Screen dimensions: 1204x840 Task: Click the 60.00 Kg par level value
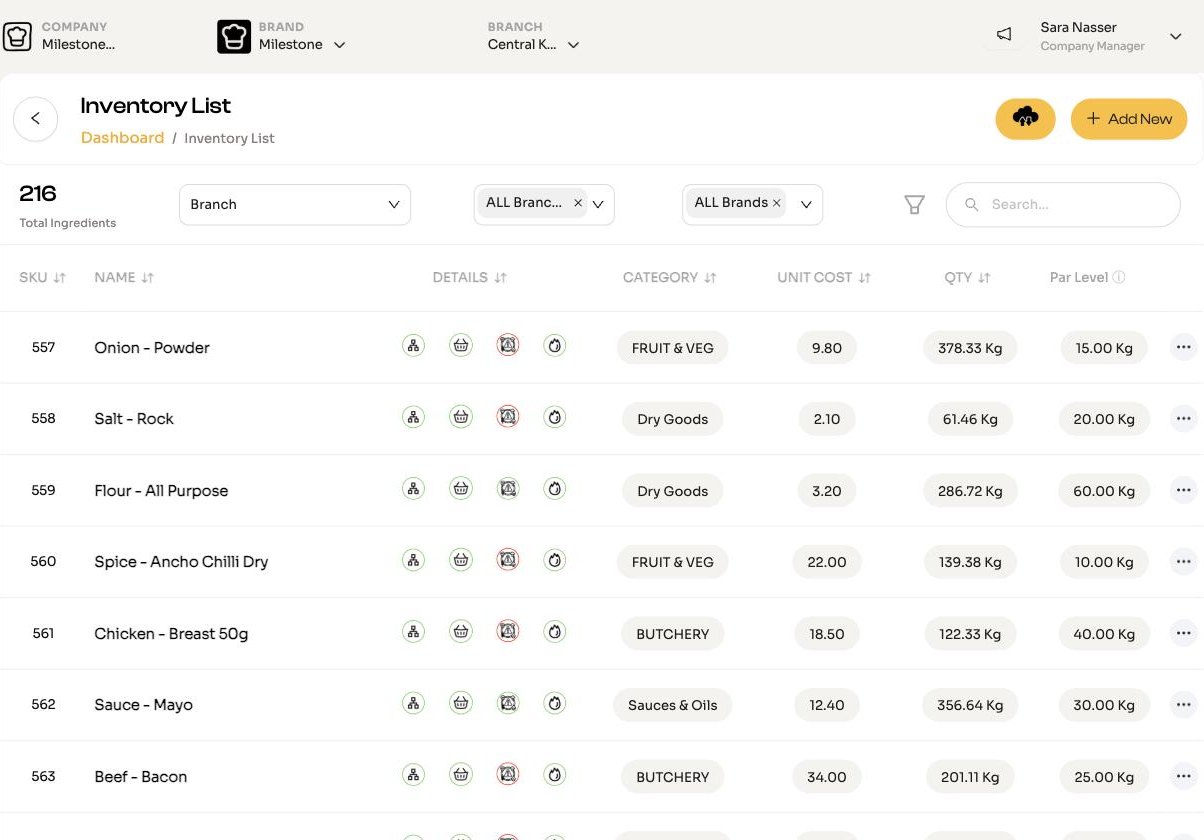pyautogui.click(x=1104, y=491)
